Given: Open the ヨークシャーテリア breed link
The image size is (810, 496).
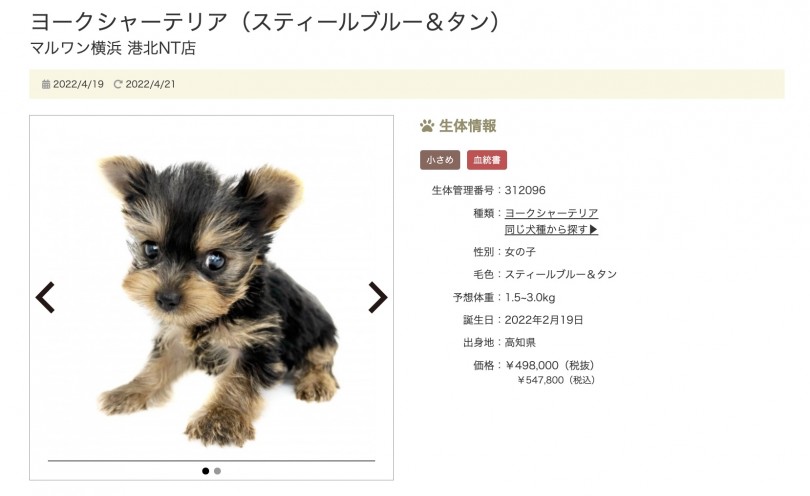Looking at the screenshot, I should (551, 213).
